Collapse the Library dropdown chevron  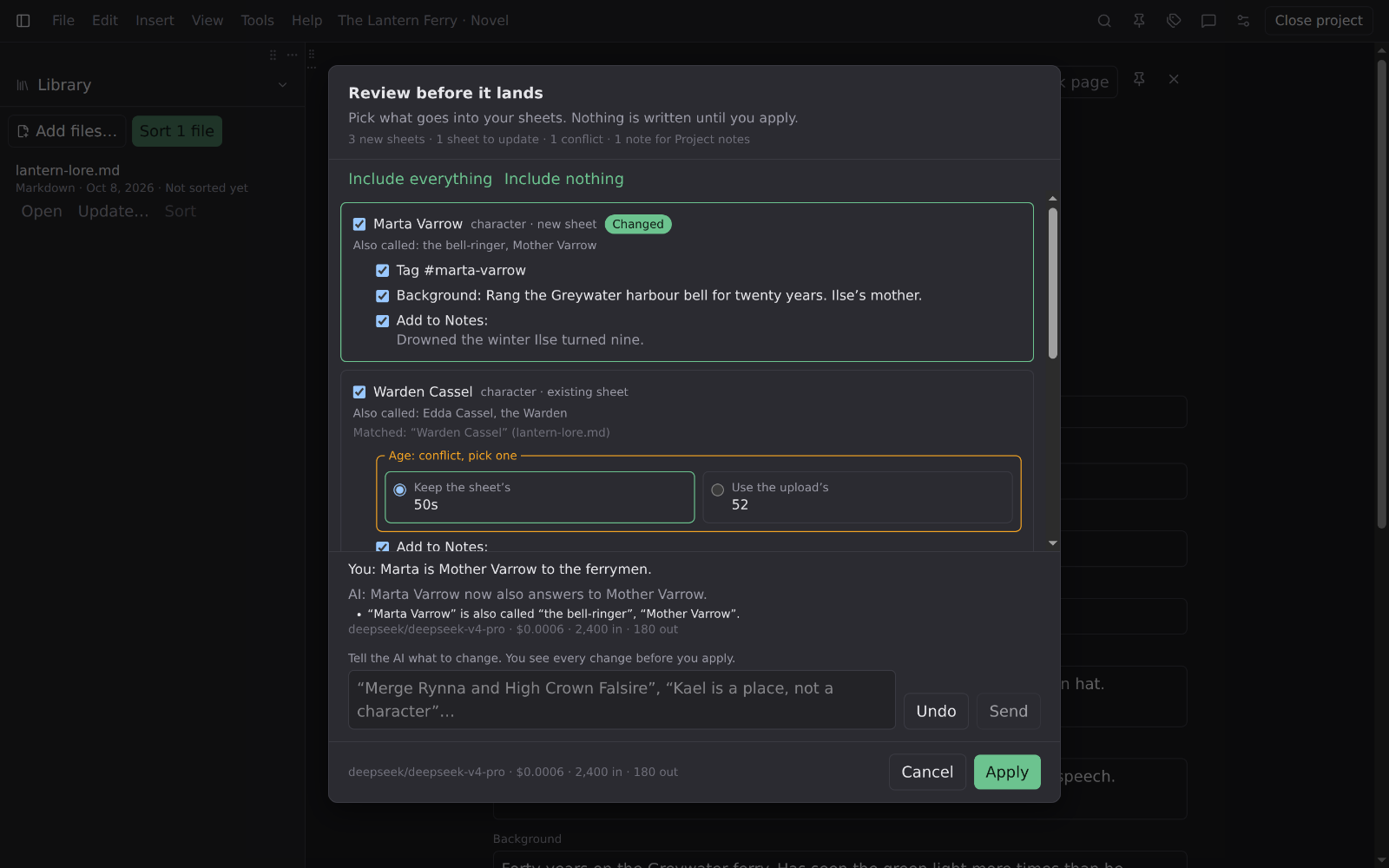coord(282,85)
